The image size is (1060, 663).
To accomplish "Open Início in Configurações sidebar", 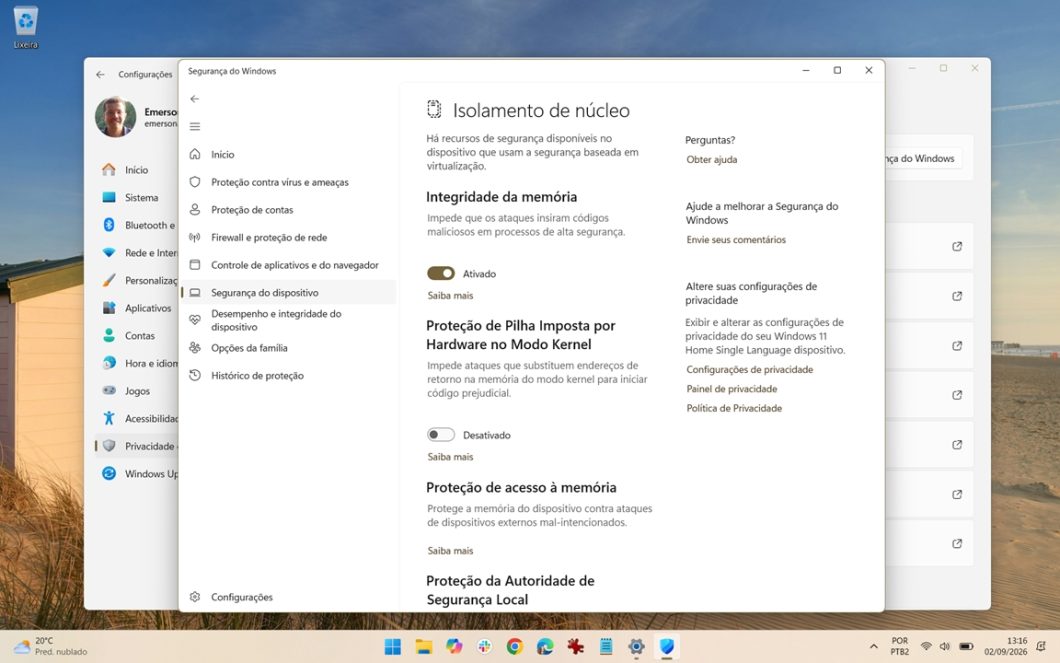I will (136, 170).
